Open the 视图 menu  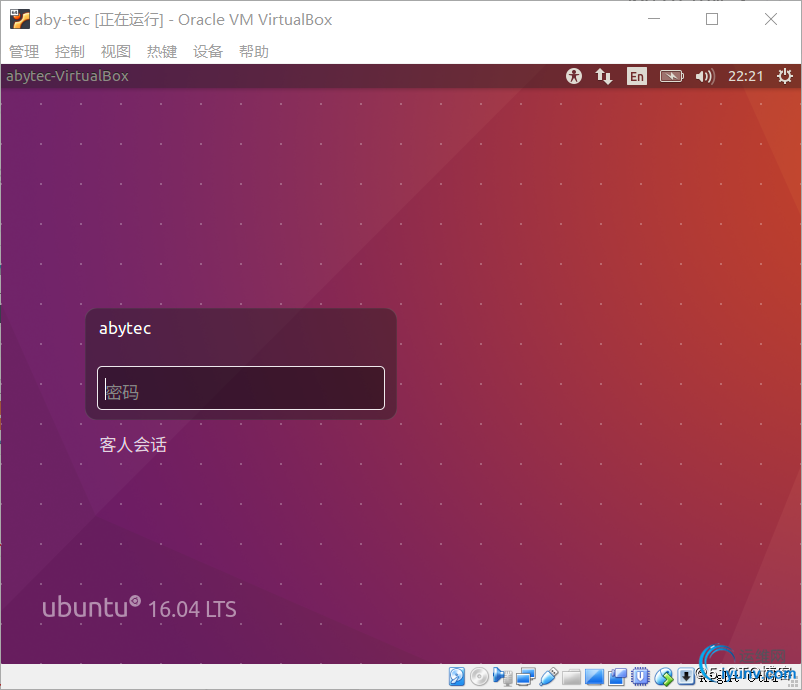click(116, 51)
